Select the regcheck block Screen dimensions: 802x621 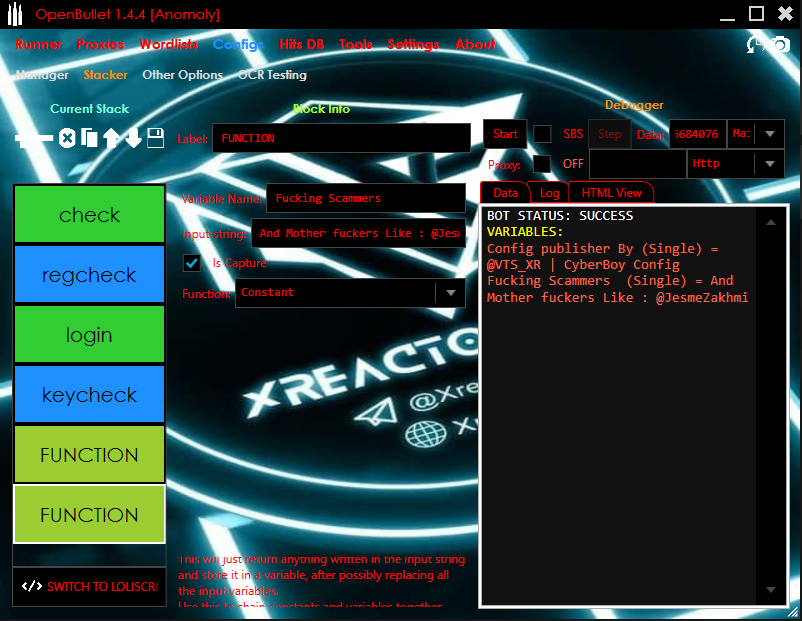coord(90,274)
